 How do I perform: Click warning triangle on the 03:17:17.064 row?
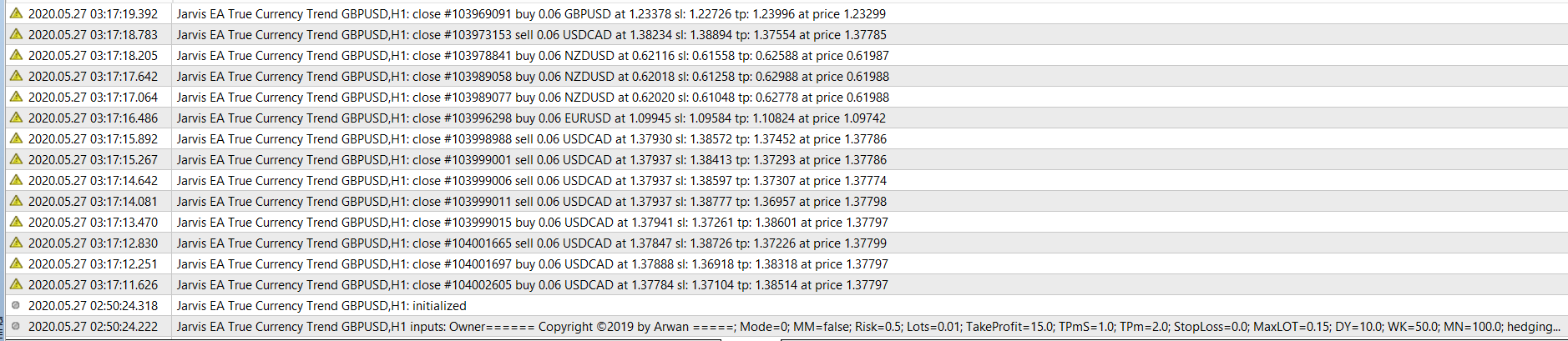pyautogui.click(x=16, y=97)
